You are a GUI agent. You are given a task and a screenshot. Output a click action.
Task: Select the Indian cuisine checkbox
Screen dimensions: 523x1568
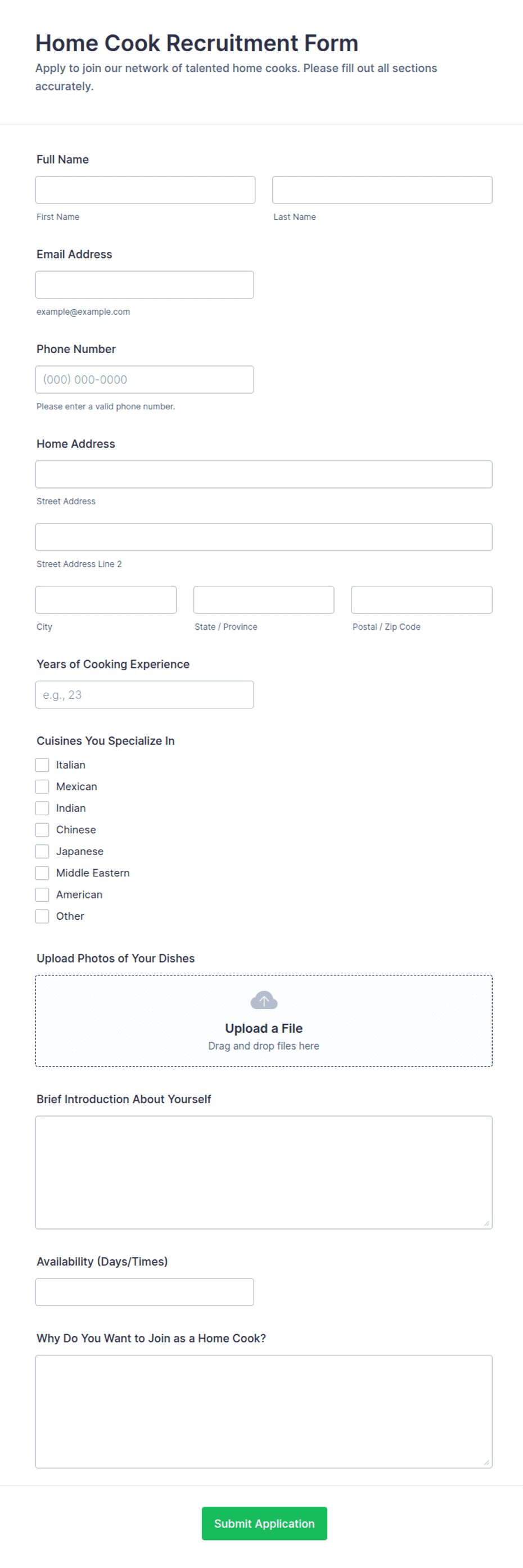42,808
